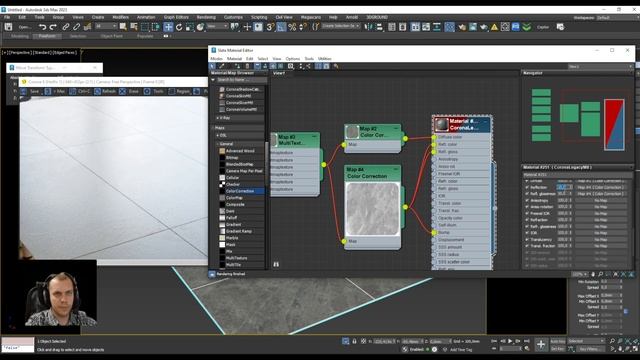Screen dimensions: 640x360
Task: Select ColorCorrection in map browser list
Action: tap(239, 191)
